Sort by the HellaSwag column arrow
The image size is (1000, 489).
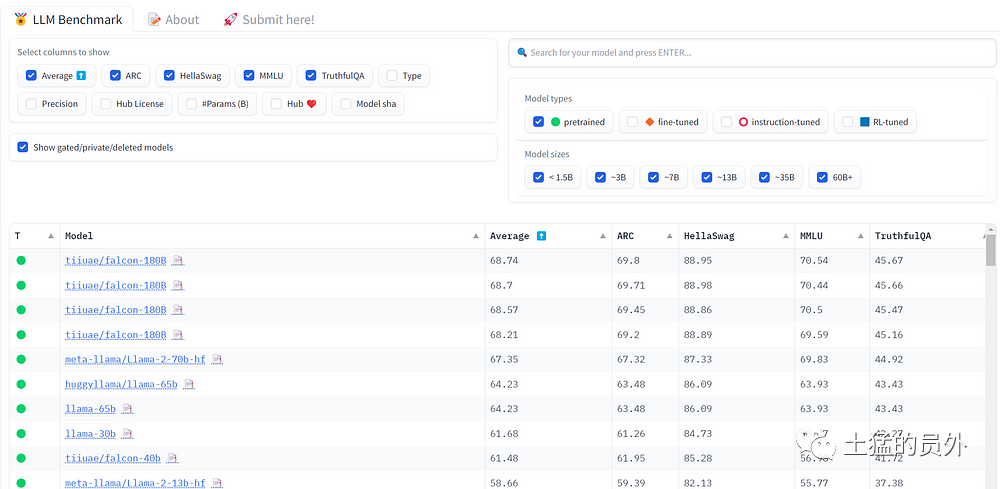pos(786,236)
